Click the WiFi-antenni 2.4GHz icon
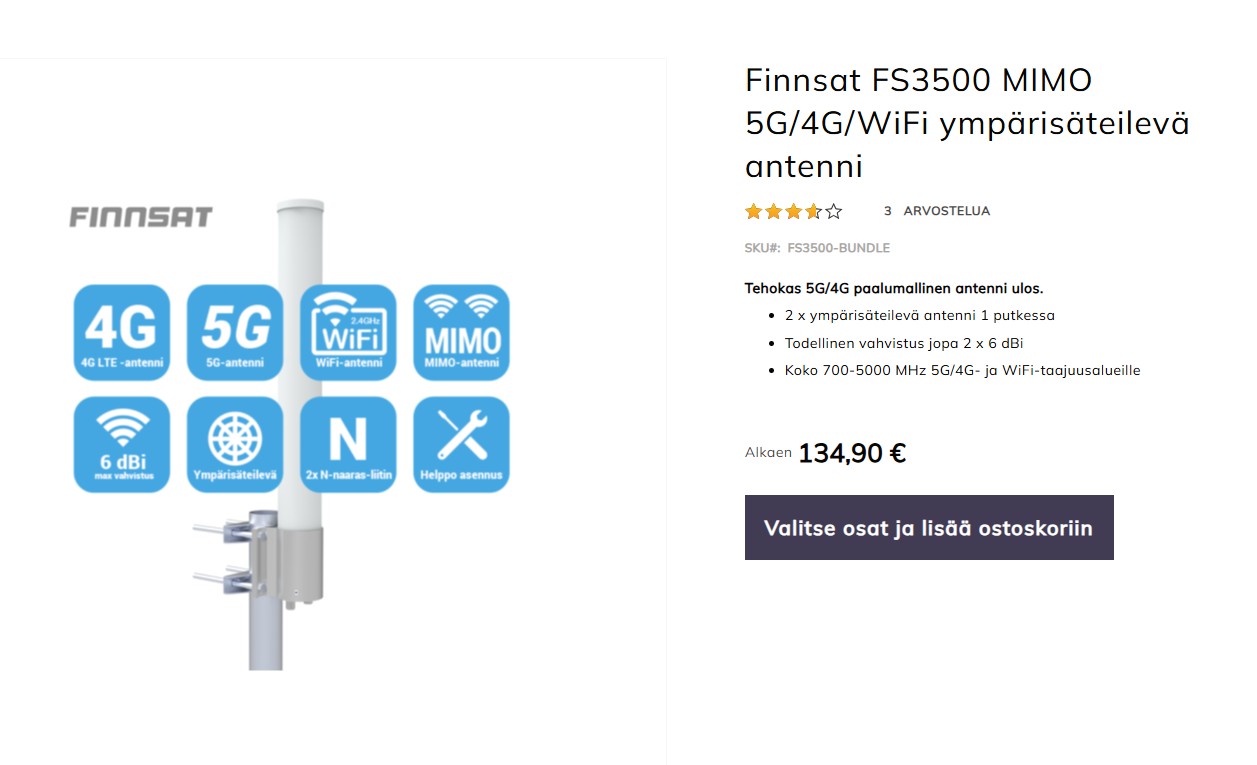Image resolution: width=1257 pixels, height=765 pixels. click(x=348, y=332)
